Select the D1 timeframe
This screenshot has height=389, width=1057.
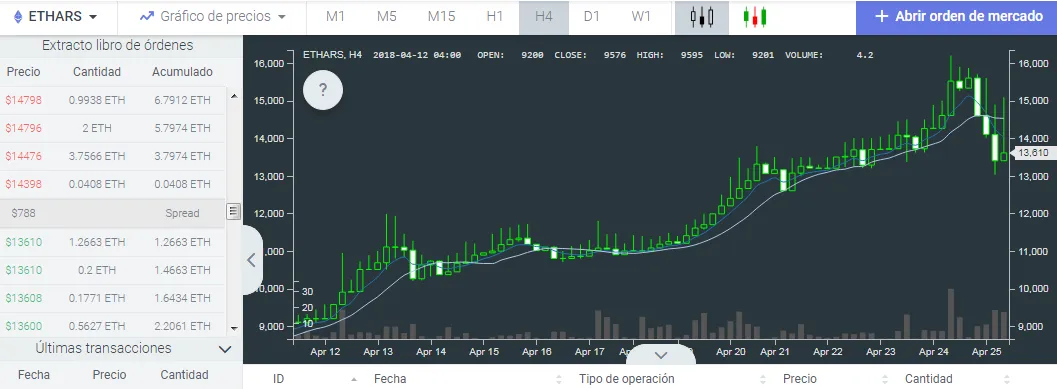(591, 17)
